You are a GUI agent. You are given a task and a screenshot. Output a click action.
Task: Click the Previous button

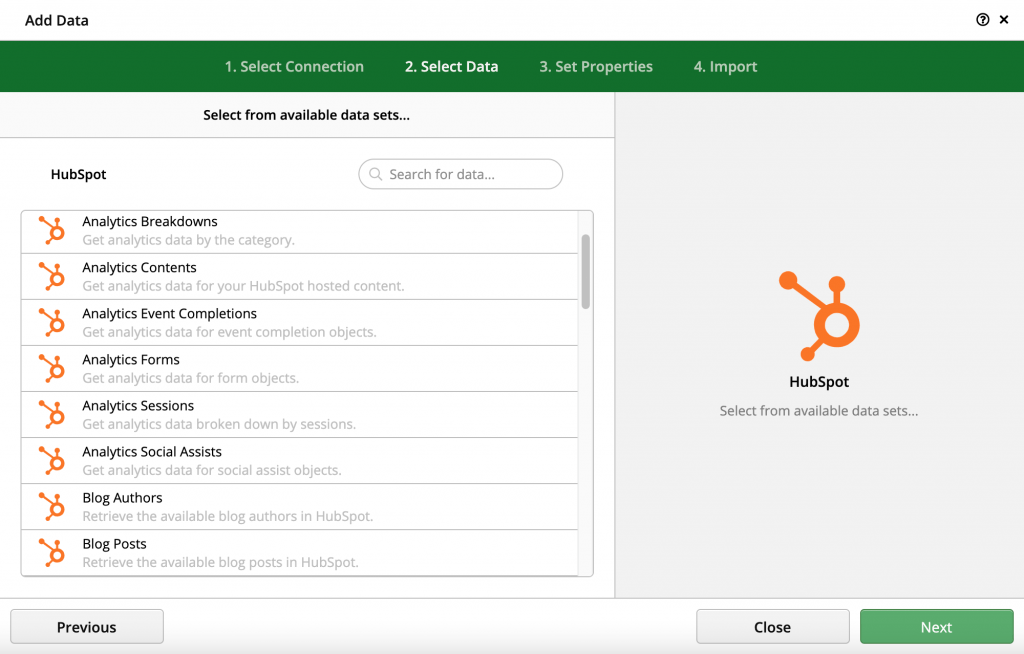(87, 627)
